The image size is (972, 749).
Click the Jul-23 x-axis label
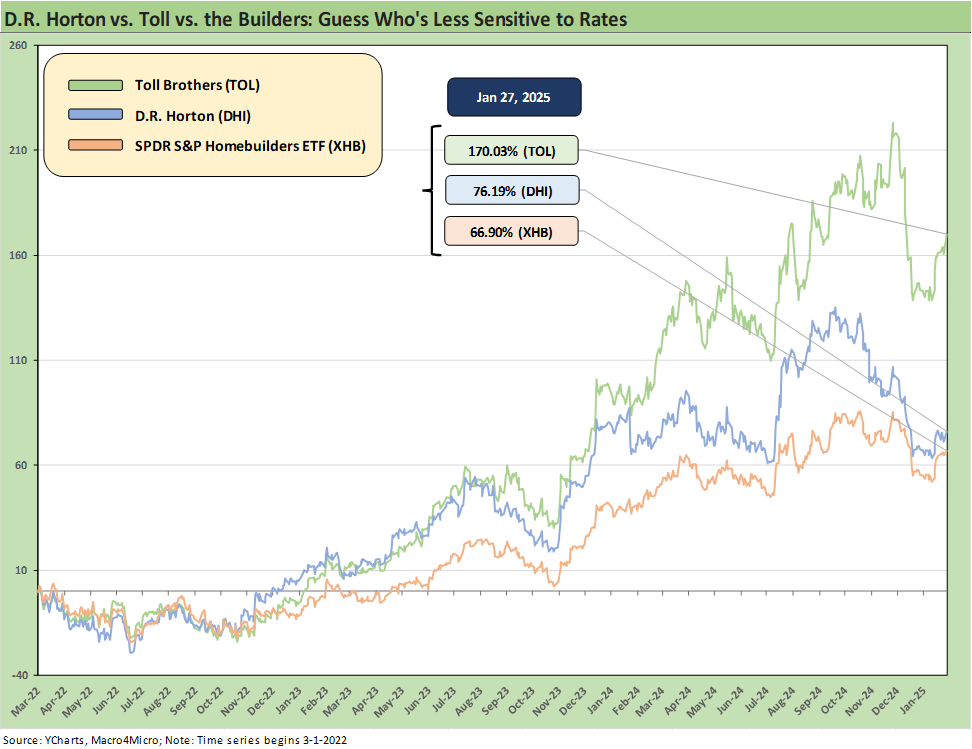[x=443, y=701]
